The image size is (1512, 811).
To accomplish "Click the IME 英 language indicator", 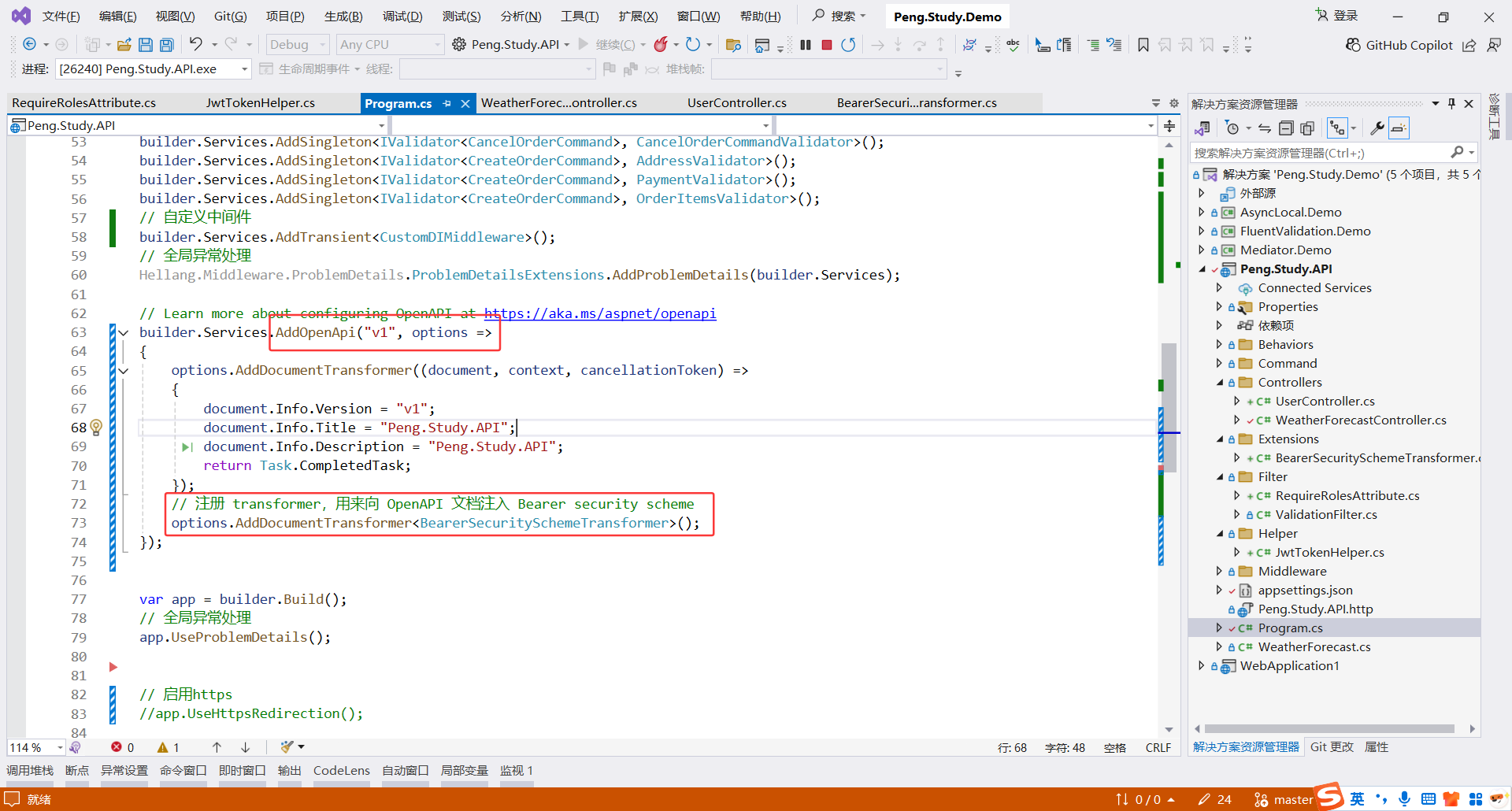I will pos(1357,799).
